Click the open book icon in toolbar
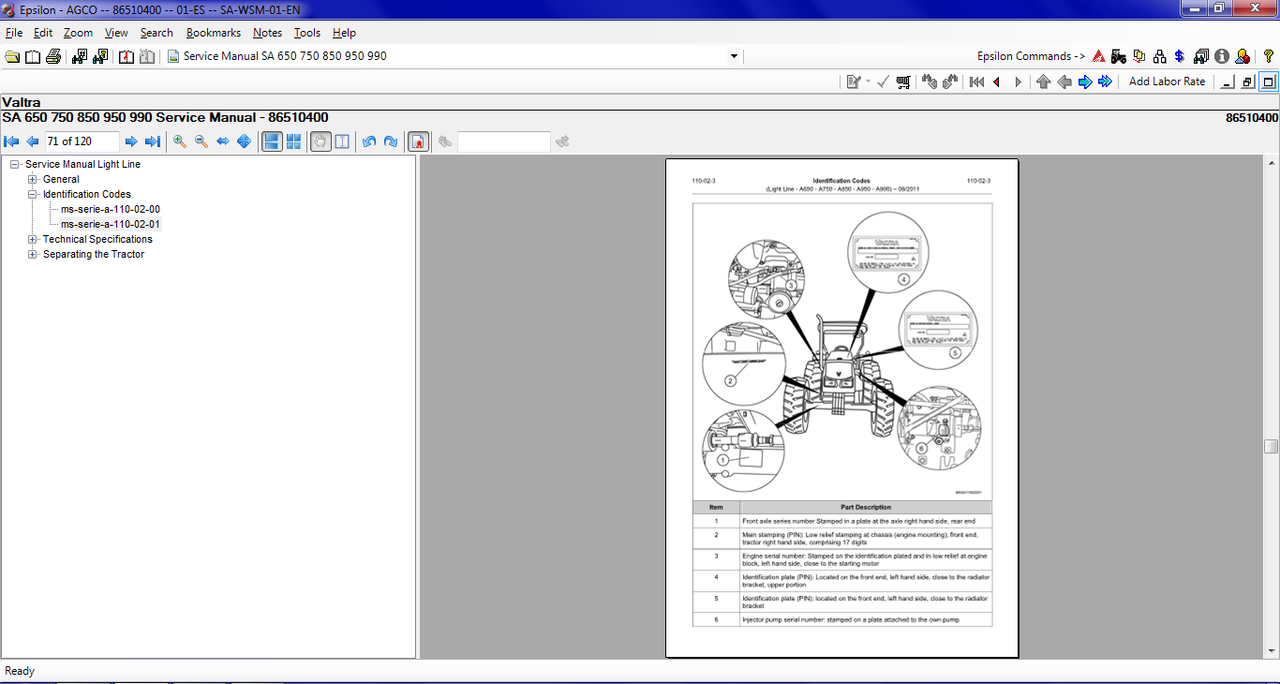 click(33, 56)
